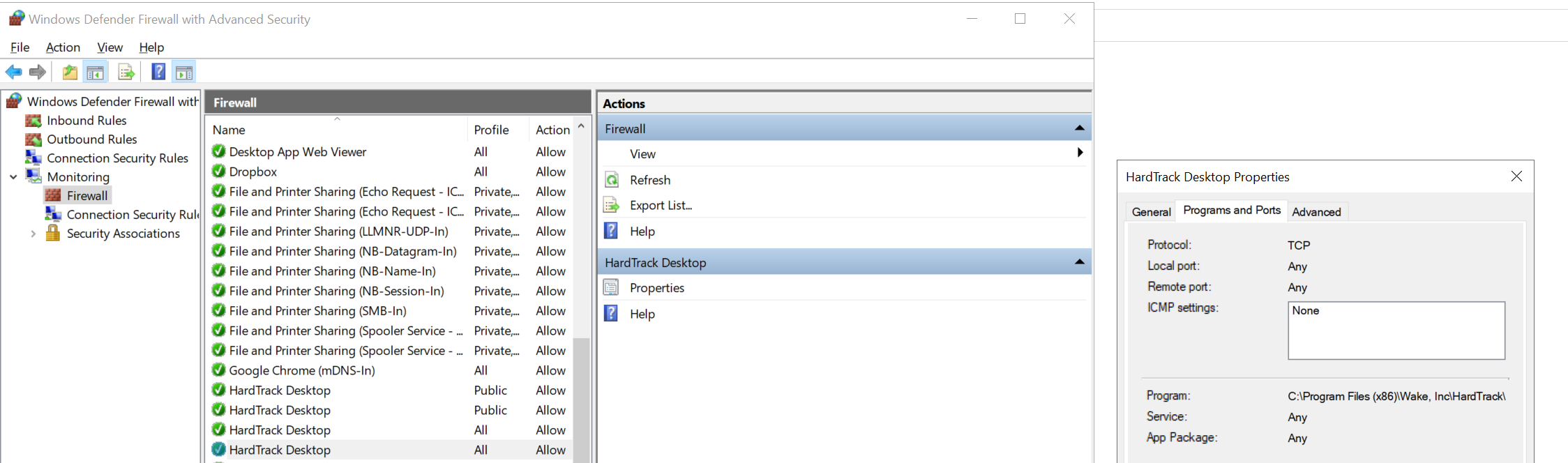This screenshot has width=1568, height=463.
Task: Click the Inbound Rules tree icon
Action: point(33,121)
